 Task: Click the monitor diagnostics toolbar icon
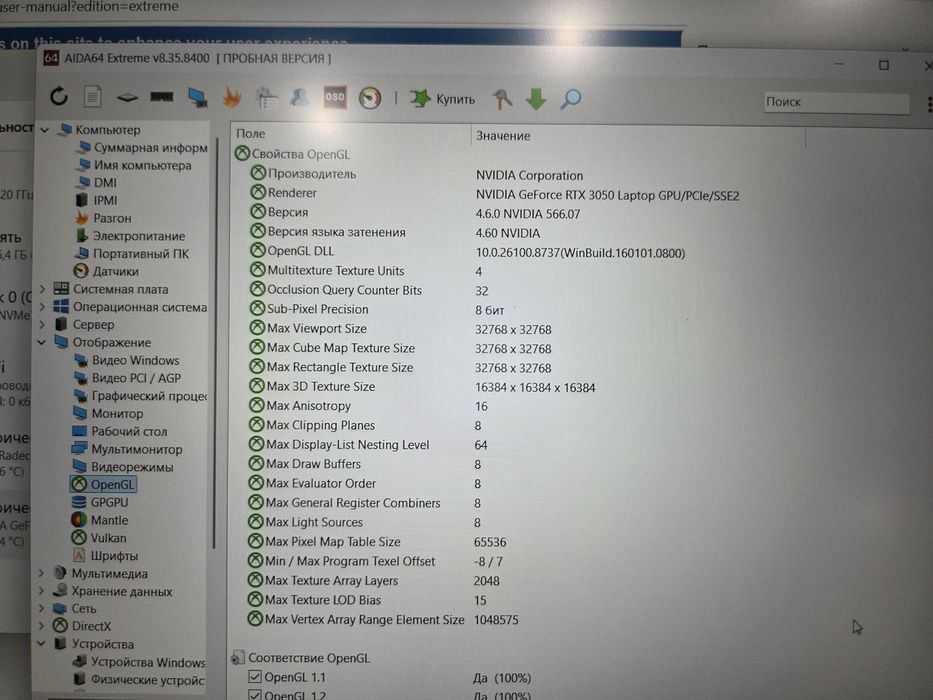197,97
